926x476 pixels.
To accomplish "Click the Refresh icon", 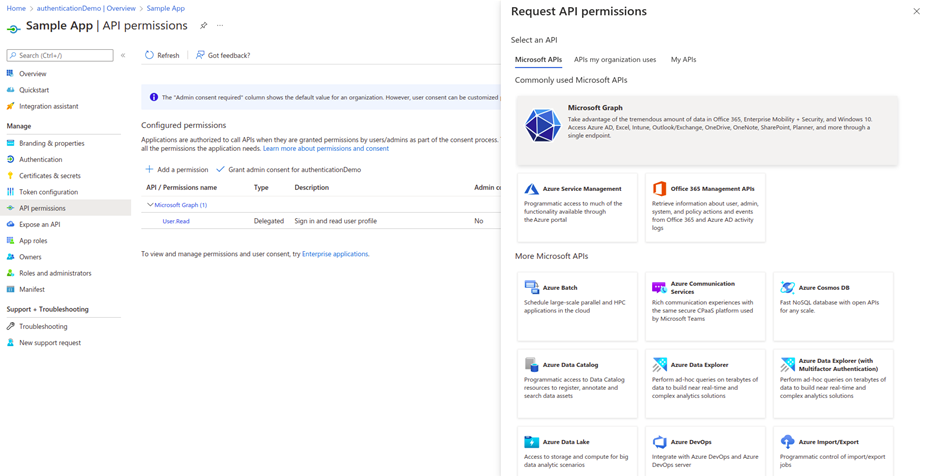I will pos(149,55).
